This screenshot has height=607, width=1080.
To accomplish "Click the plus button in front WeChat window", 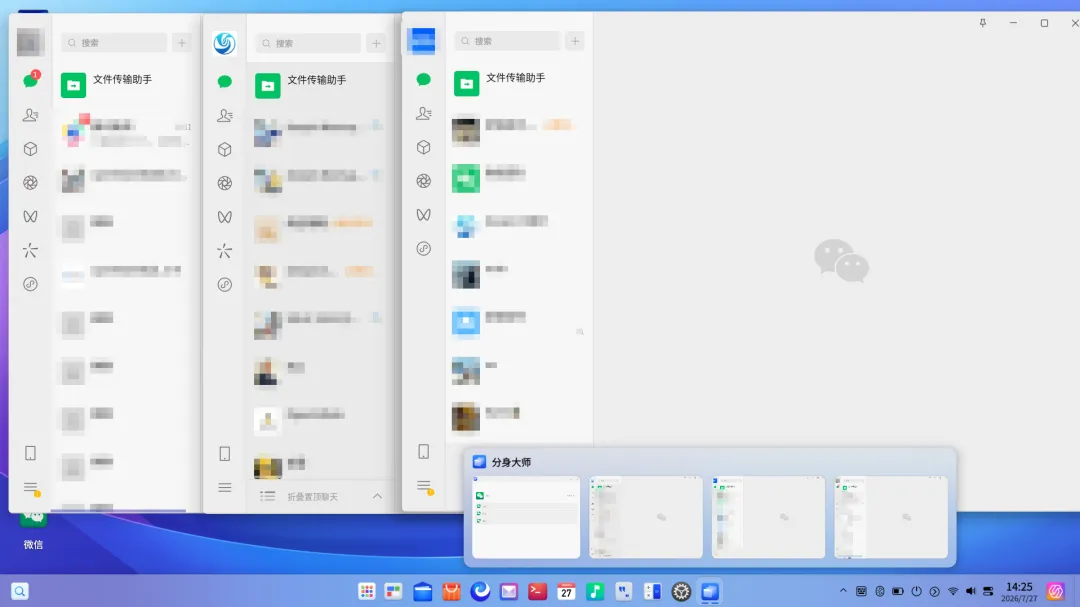I will coord(575,41).
